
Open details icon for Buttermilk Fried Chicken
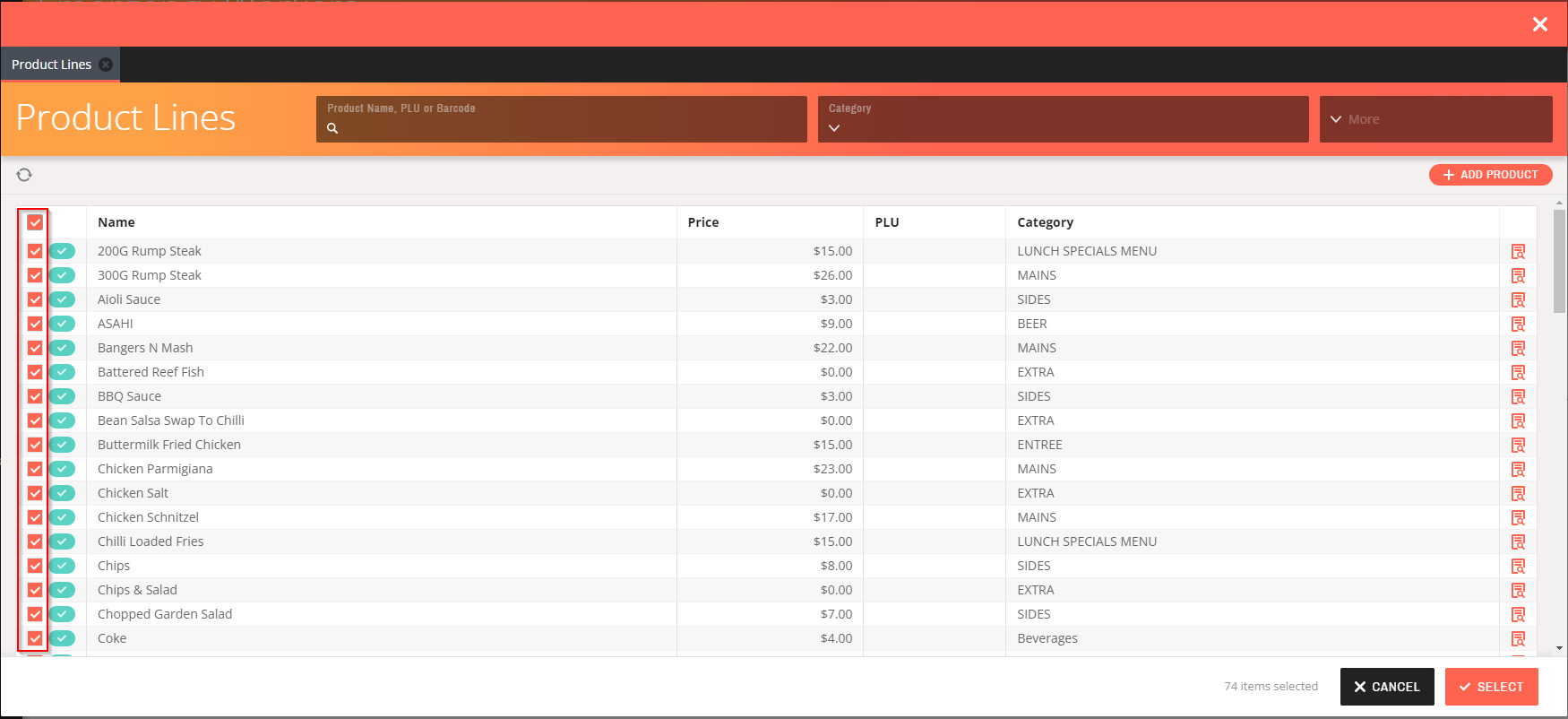1518,445
